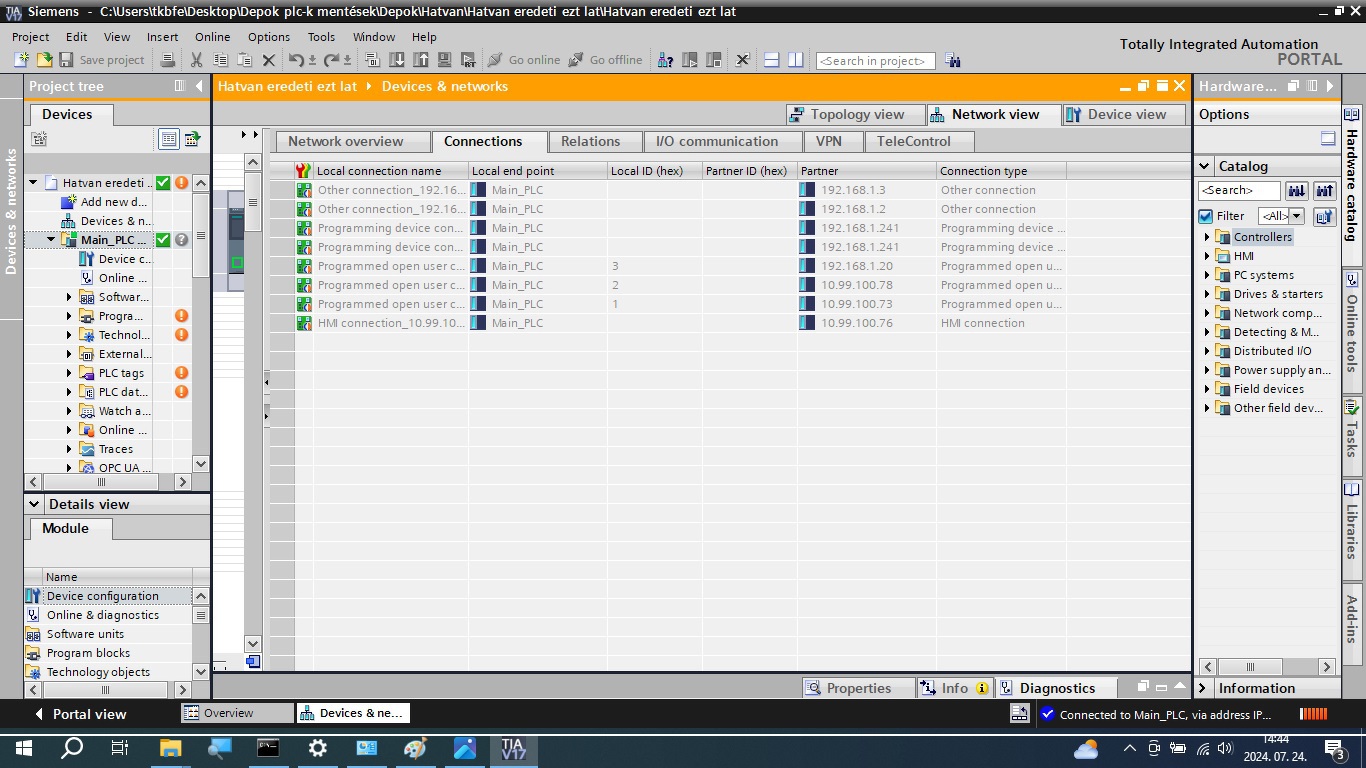1366x768 pixels.
Task: Click the New project toolbar icon
Action: [21, 60]
